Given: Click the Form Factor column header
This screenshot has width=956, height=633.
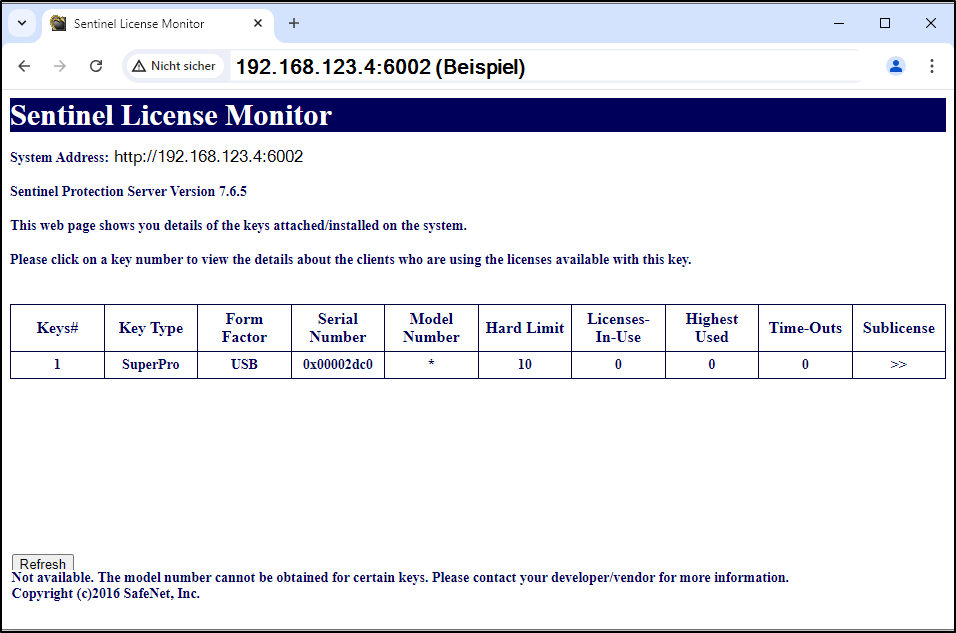Looking at the screenshot, I should (x=244, y=328).
